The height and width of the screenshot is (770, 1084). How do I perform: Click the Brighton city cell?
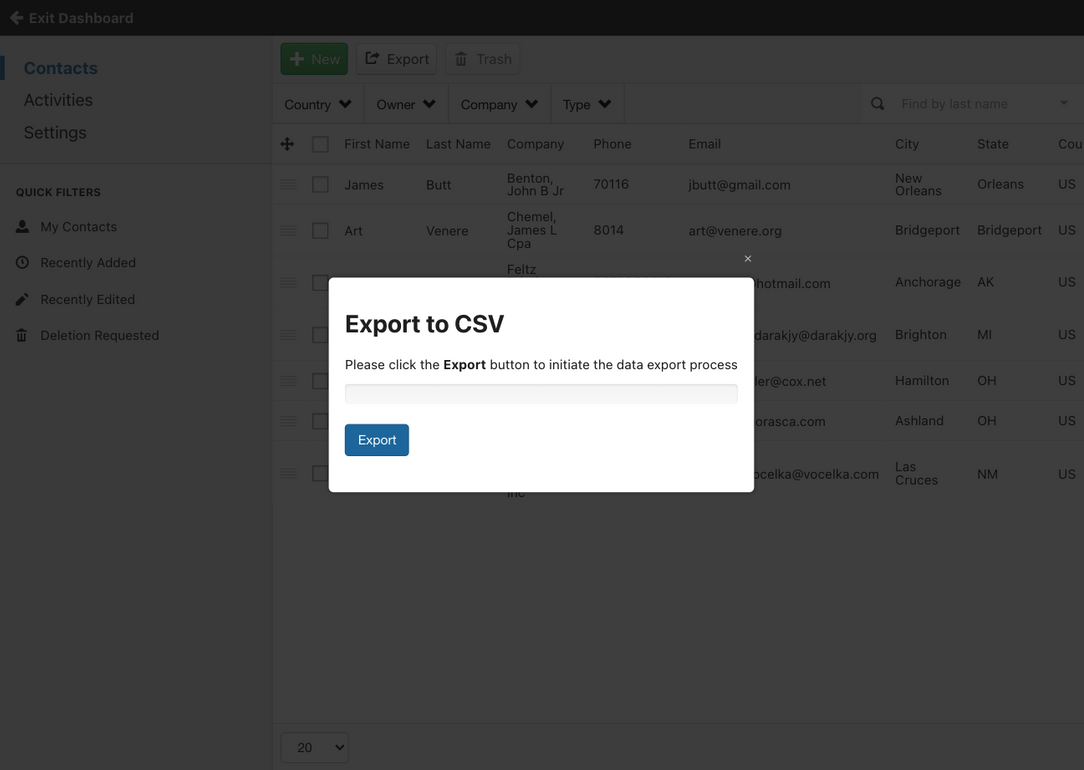coord(921,335)
